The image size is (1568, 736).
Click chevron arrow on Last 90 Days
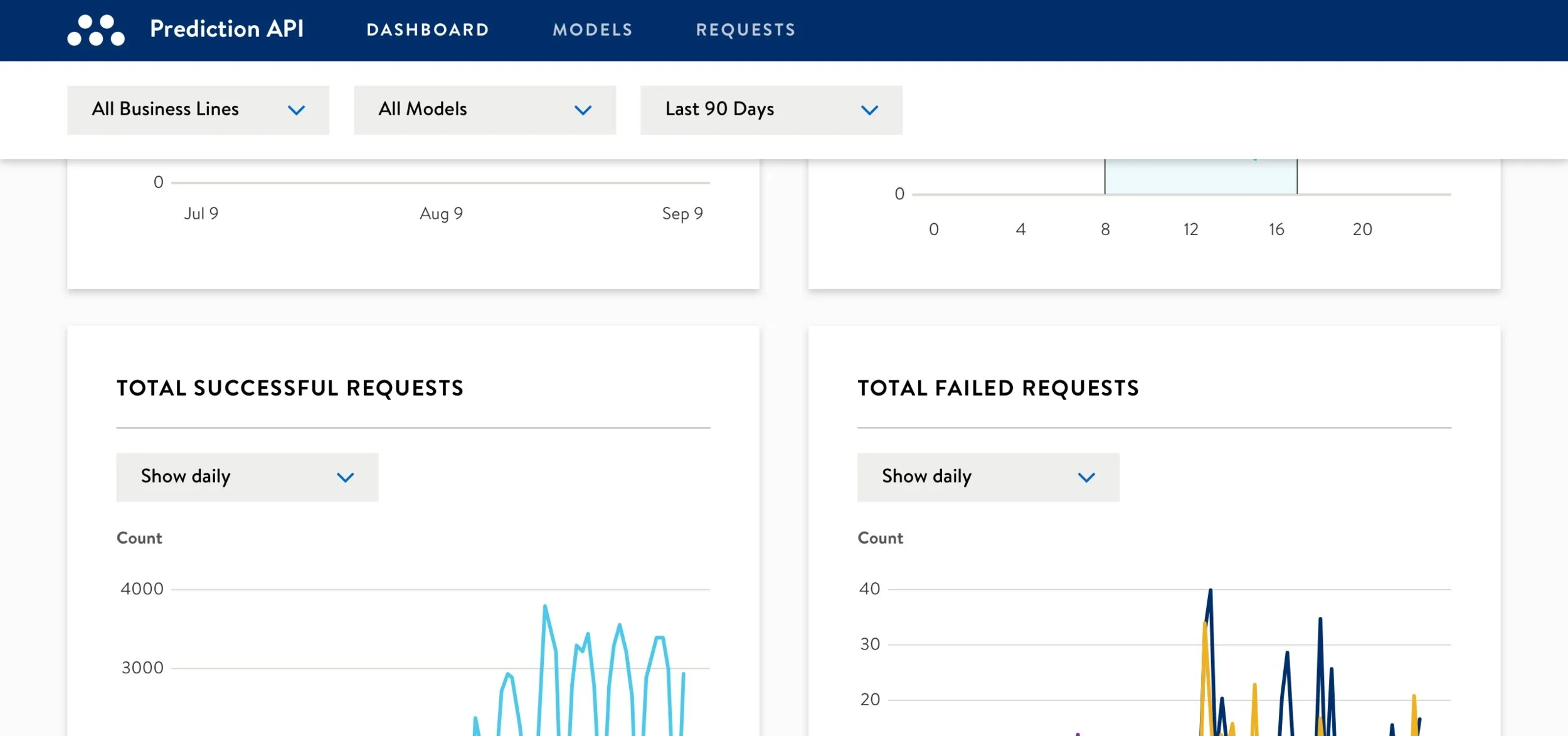(x=869, y=110)
